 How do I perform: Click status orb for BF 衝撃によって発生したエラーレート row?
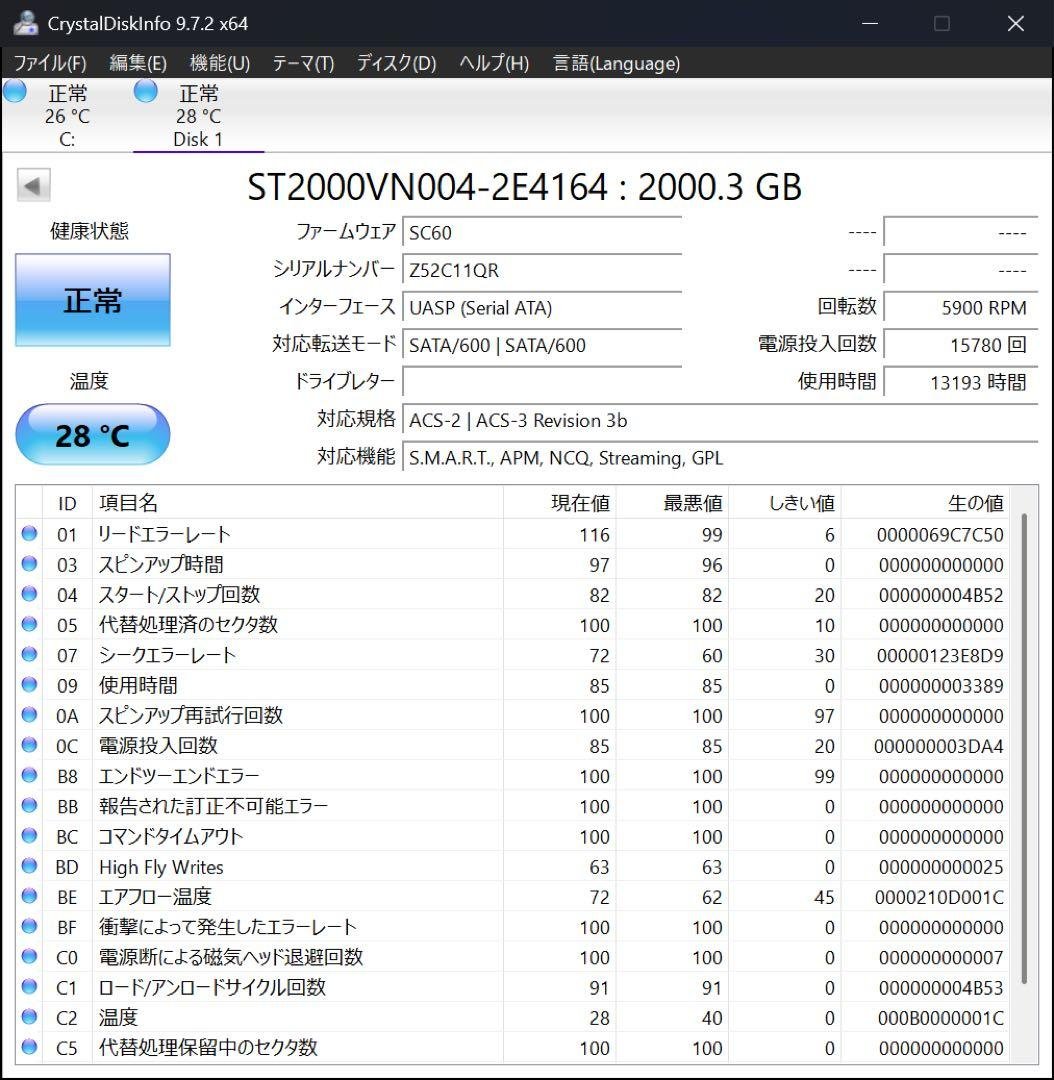tap(29, 926)
